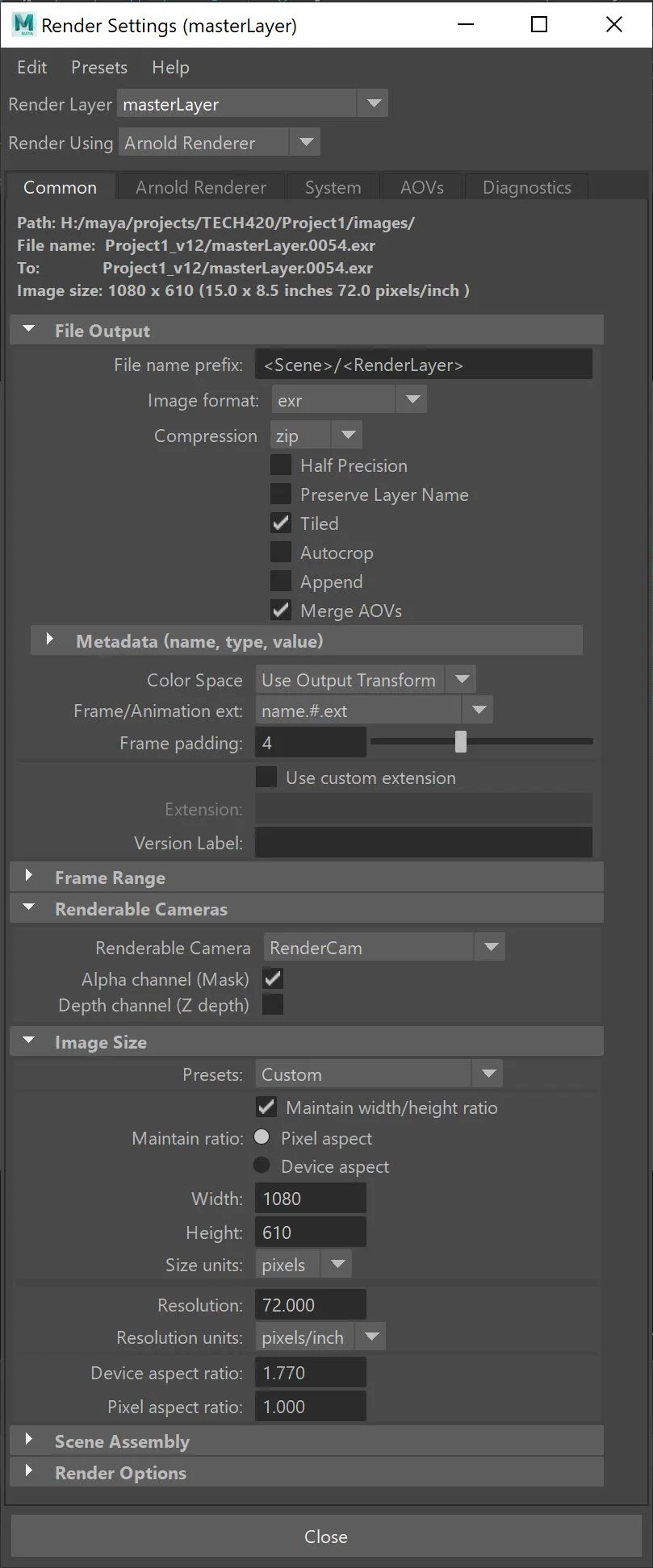Click the Version Label input field
This screenshot has height=1568, width=653.
click(424, 843)
